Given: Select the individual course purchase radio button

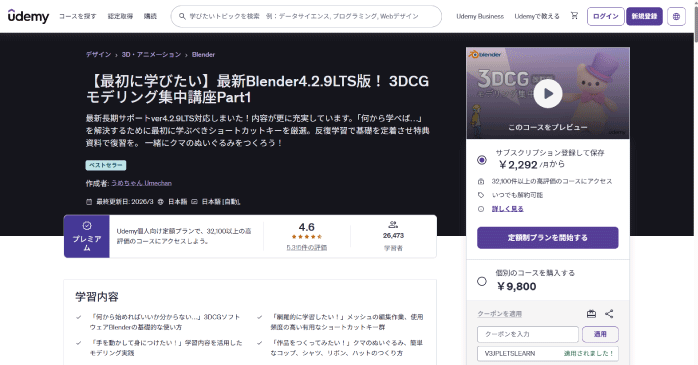Looking at the screenshot, I should pyautogui.click(x=482, y=281).
